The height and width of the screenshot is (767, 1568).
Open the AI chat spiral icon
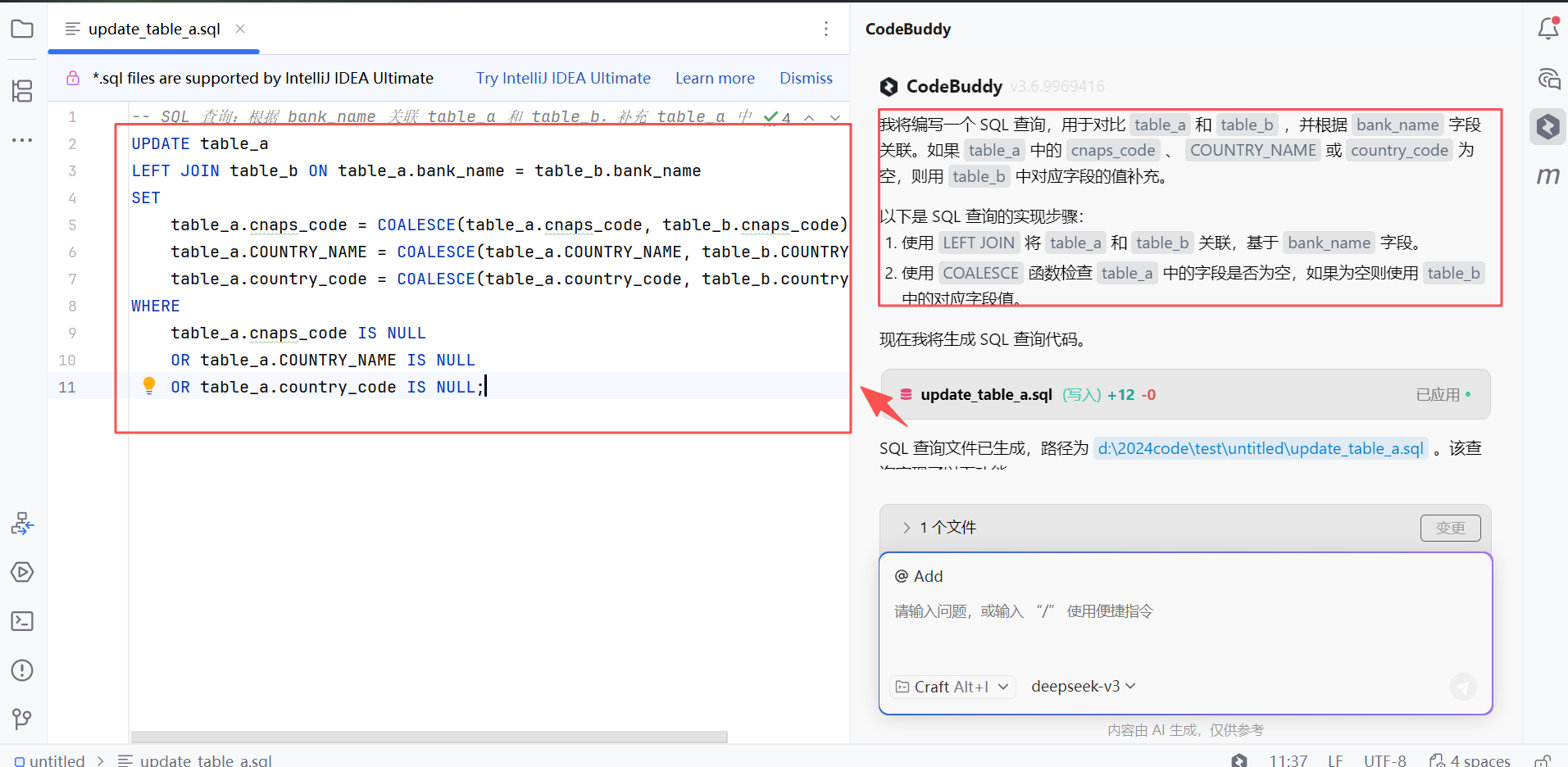1548,79
